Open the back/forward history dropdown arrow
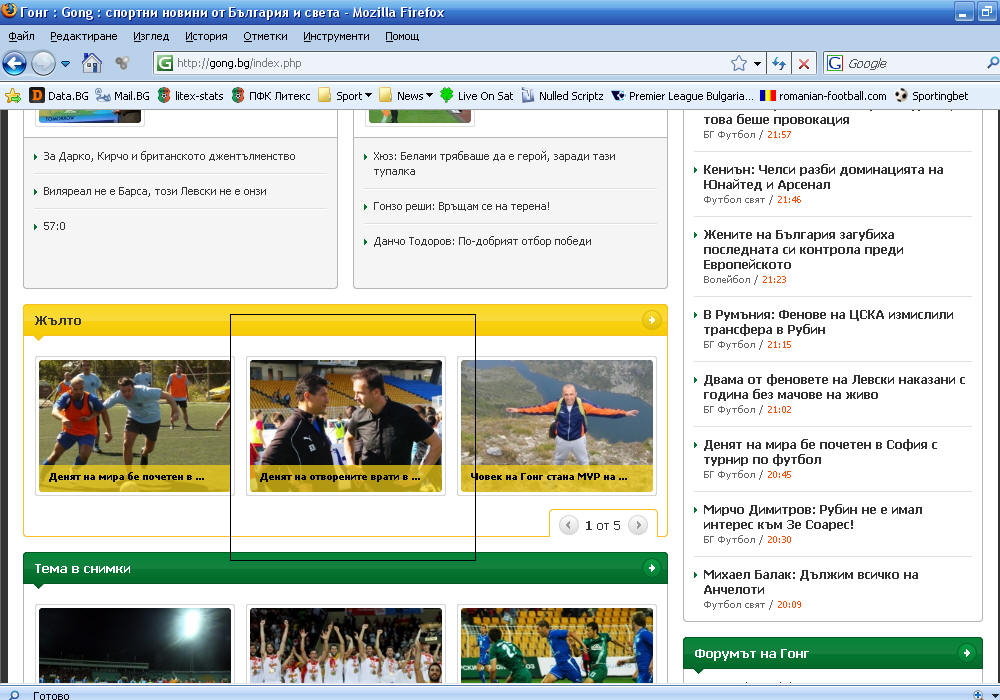Viewport: 1000px width, 700px height. tap(65, 64)
